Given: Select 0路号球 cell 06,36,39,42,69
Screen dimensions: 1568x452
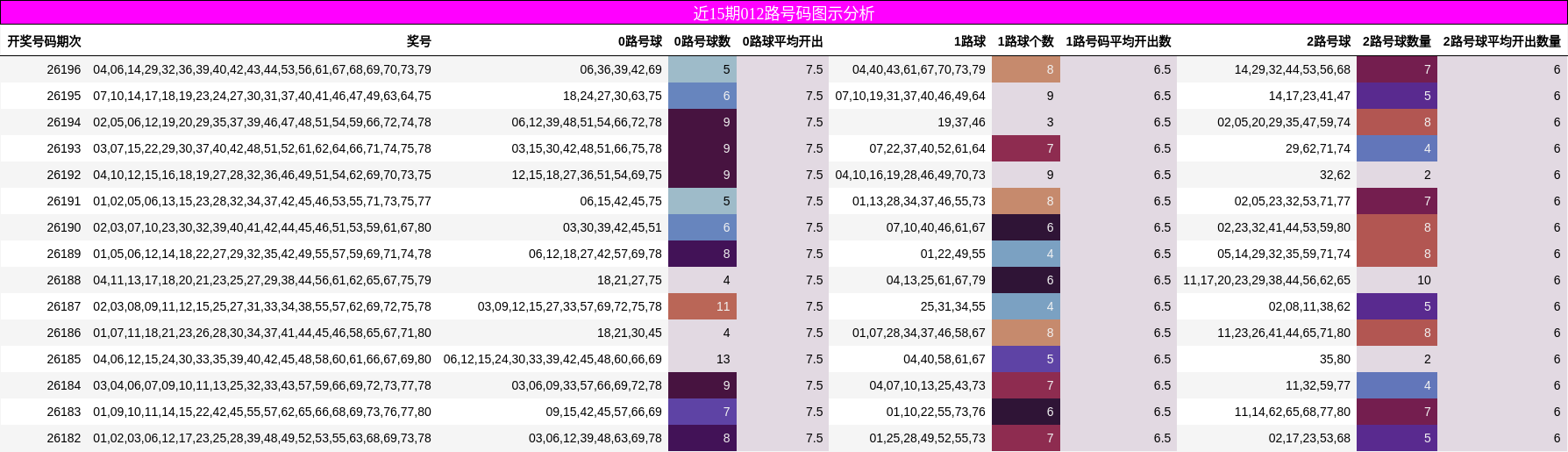Looking at the screenshot, I should (621, 69).
